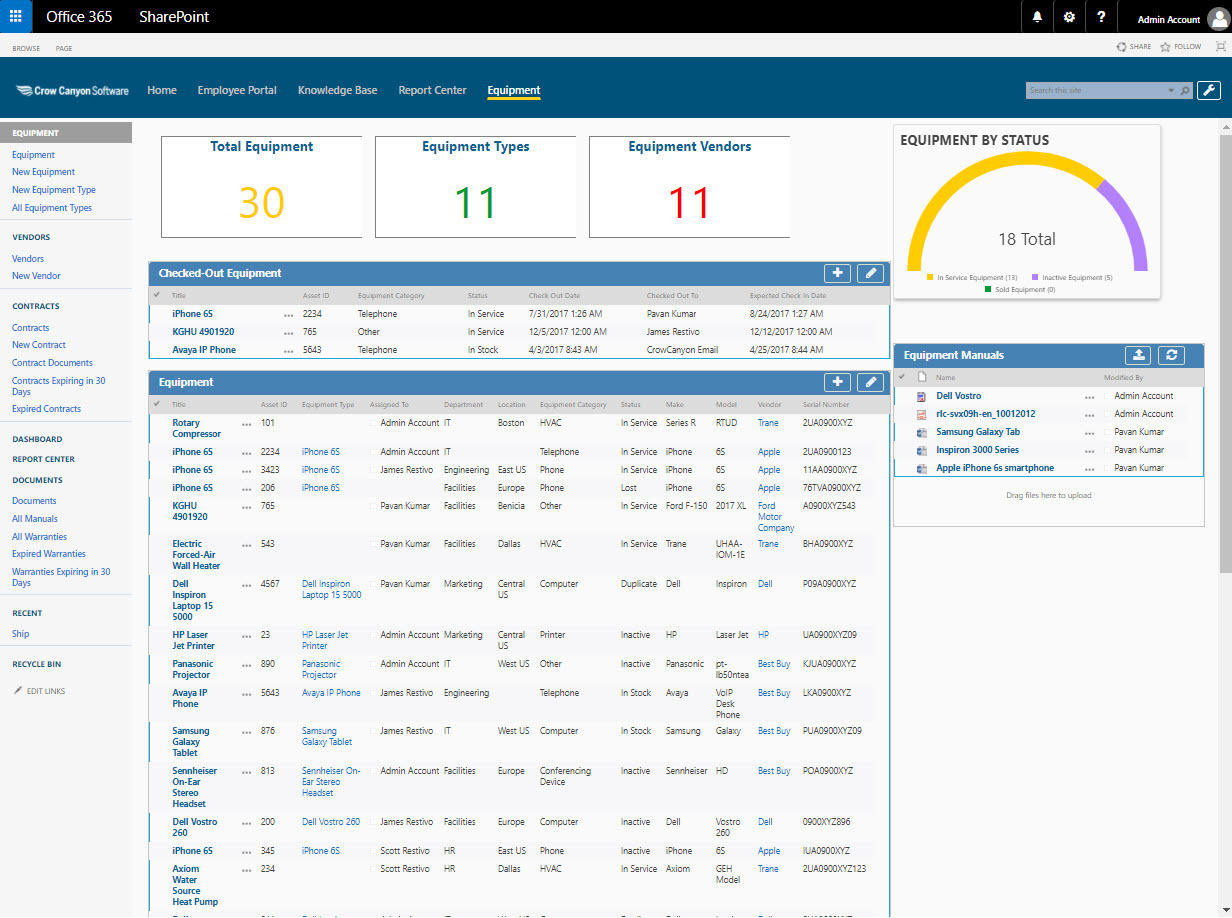Open ellipsis menu for checked-out iPhone 6S
This screenshot has height=918, width=1232.
(289, 314)
